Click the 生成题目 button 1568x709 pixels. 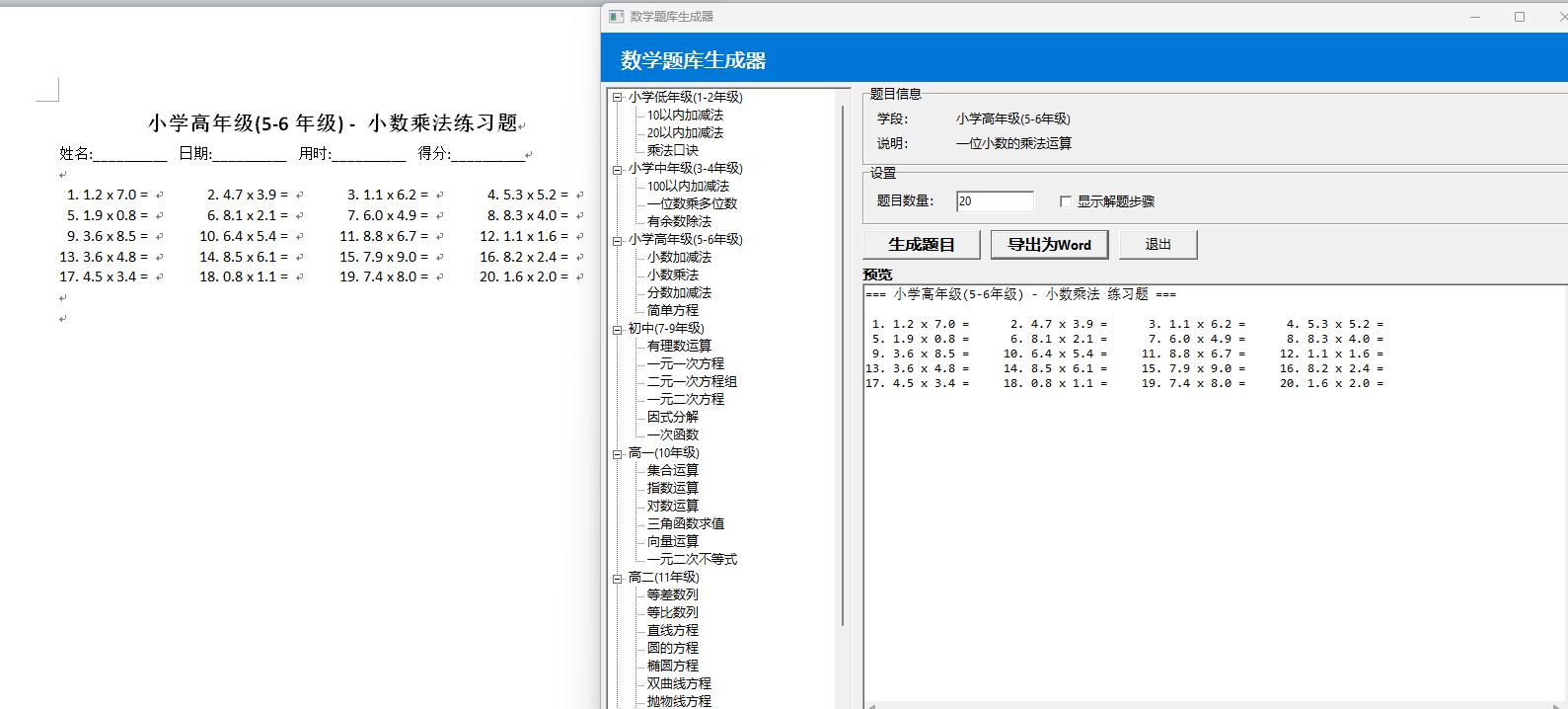pyautogui.click(x=922, y=245)
